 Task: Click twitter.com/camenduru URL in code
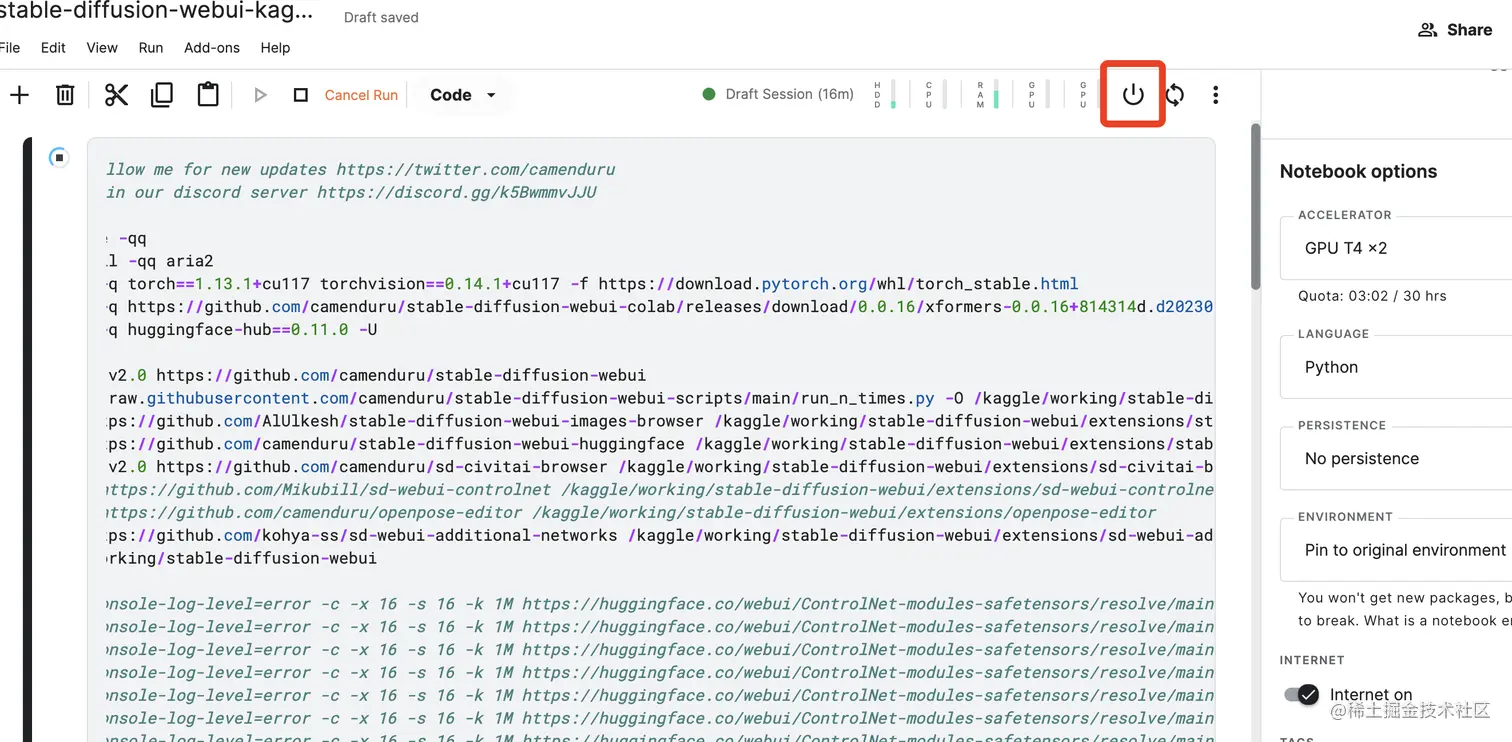pyautogui.click(x=476, y=169)
